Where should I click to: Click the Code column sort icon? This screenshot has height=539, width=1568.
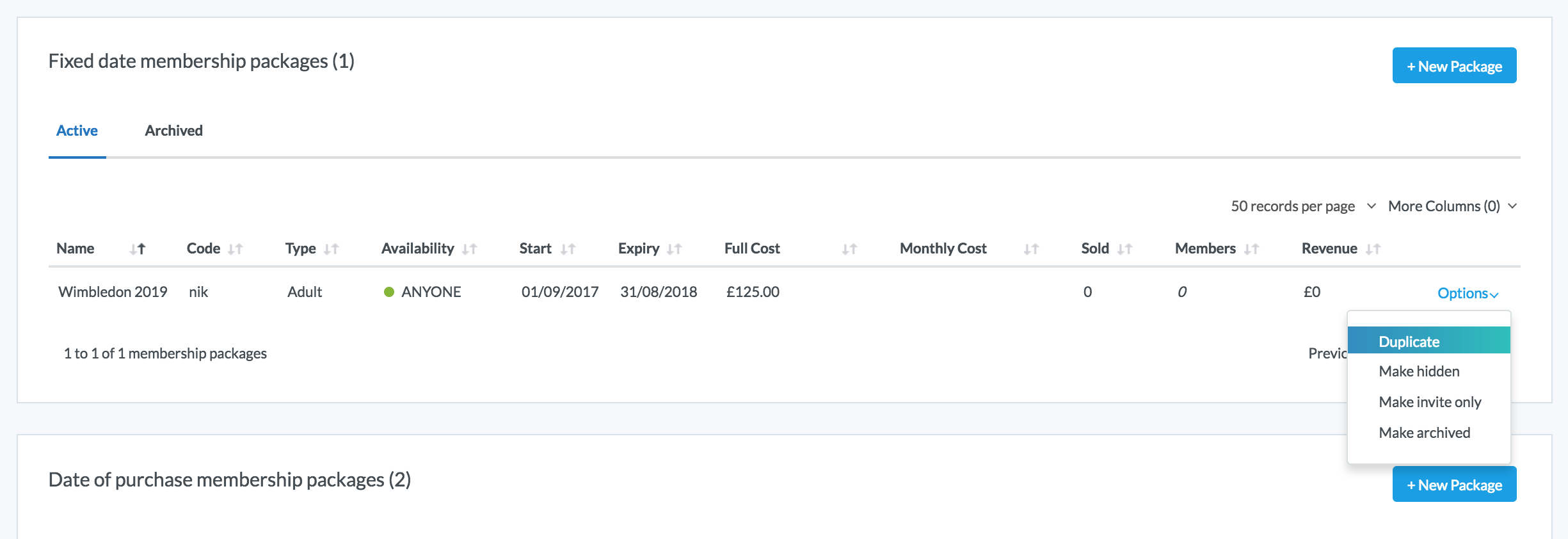pyautogui.click(x=236, y=249)
